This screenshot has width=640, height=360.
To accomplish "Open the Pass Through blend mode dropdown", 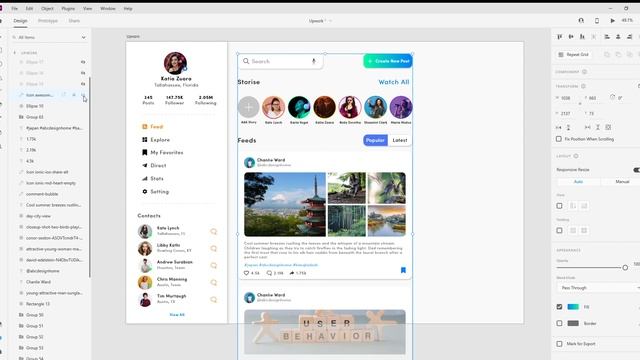I will (598, 288).
